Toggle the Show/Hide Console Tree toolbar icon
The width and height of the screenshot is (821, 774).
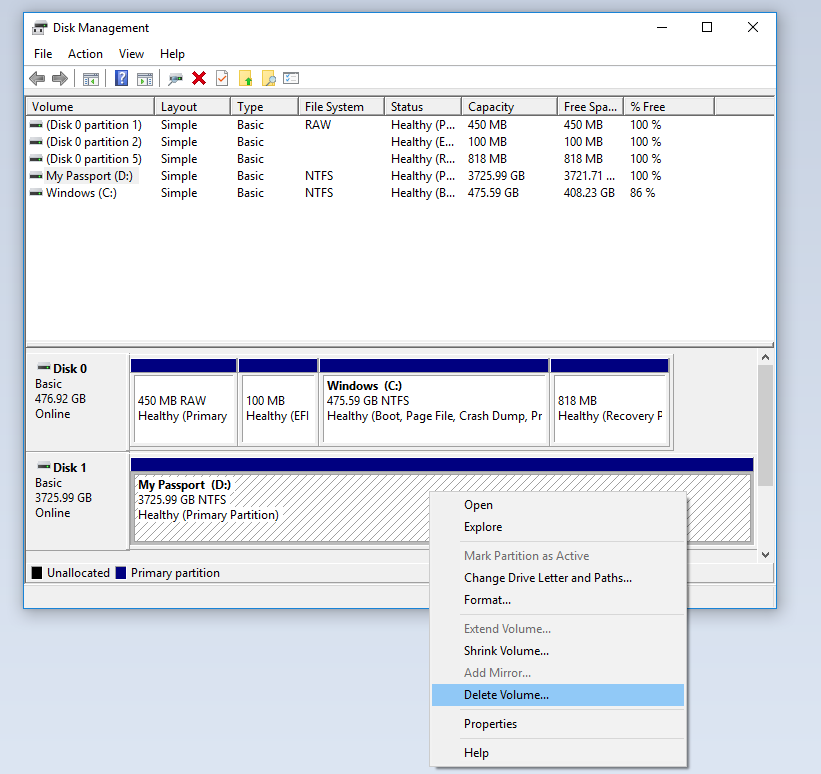(91, 79)
